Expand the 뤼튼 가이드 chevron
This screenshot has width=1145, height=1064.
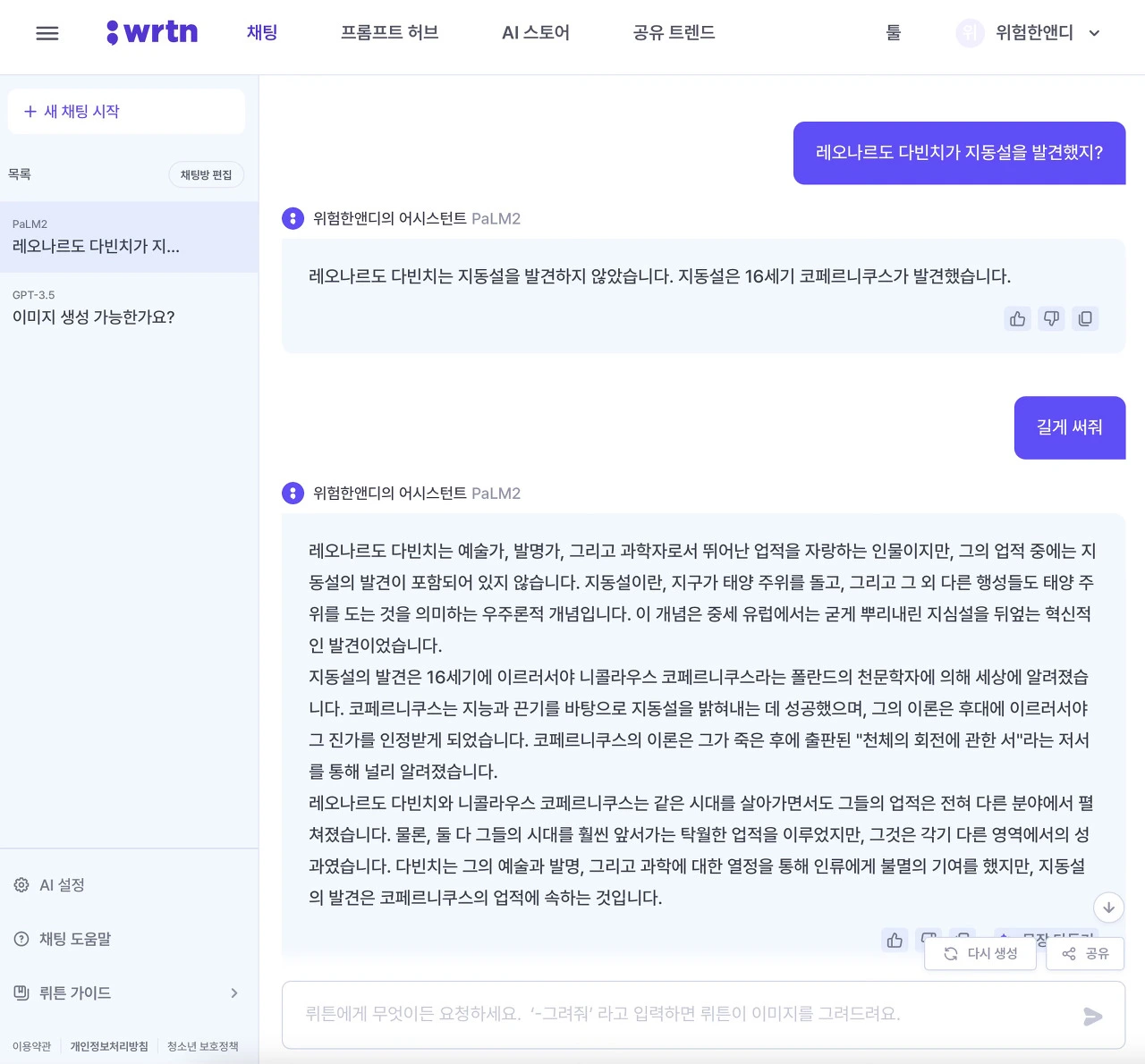point(234,992)
